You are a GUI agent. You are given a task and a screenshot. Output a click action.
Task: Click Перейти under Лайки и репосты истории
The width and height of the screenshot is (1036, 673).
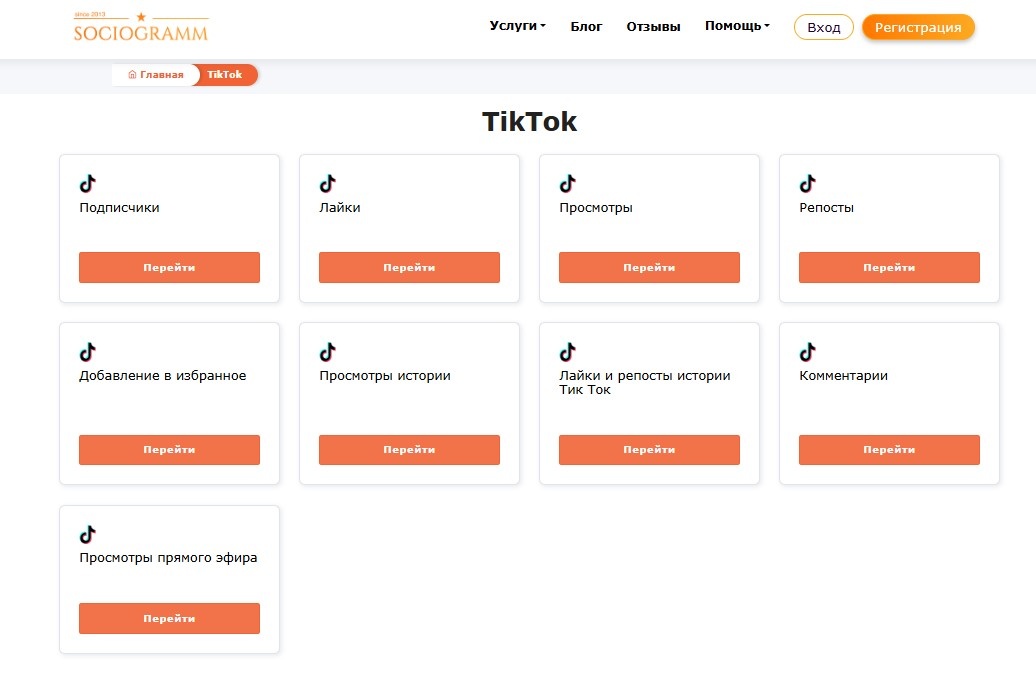[x=649, y=450]
